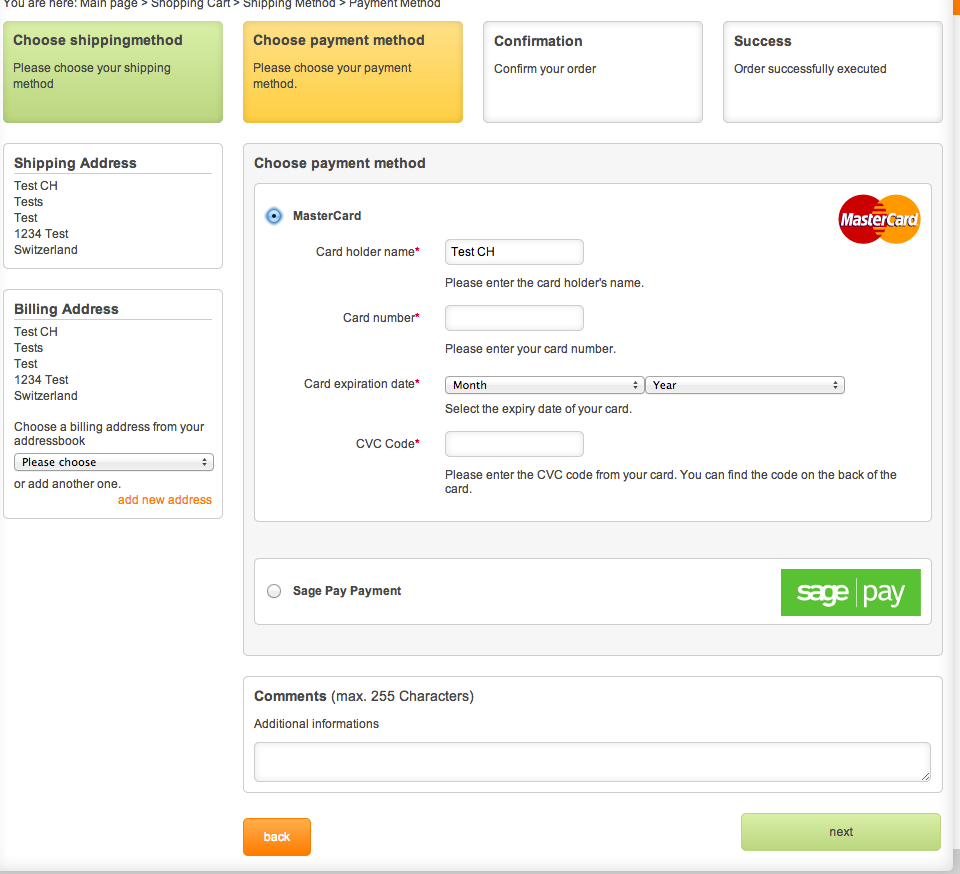
Task: Click the Additional informations comments box
Action: pyautogui.click(x=592, y=762)
